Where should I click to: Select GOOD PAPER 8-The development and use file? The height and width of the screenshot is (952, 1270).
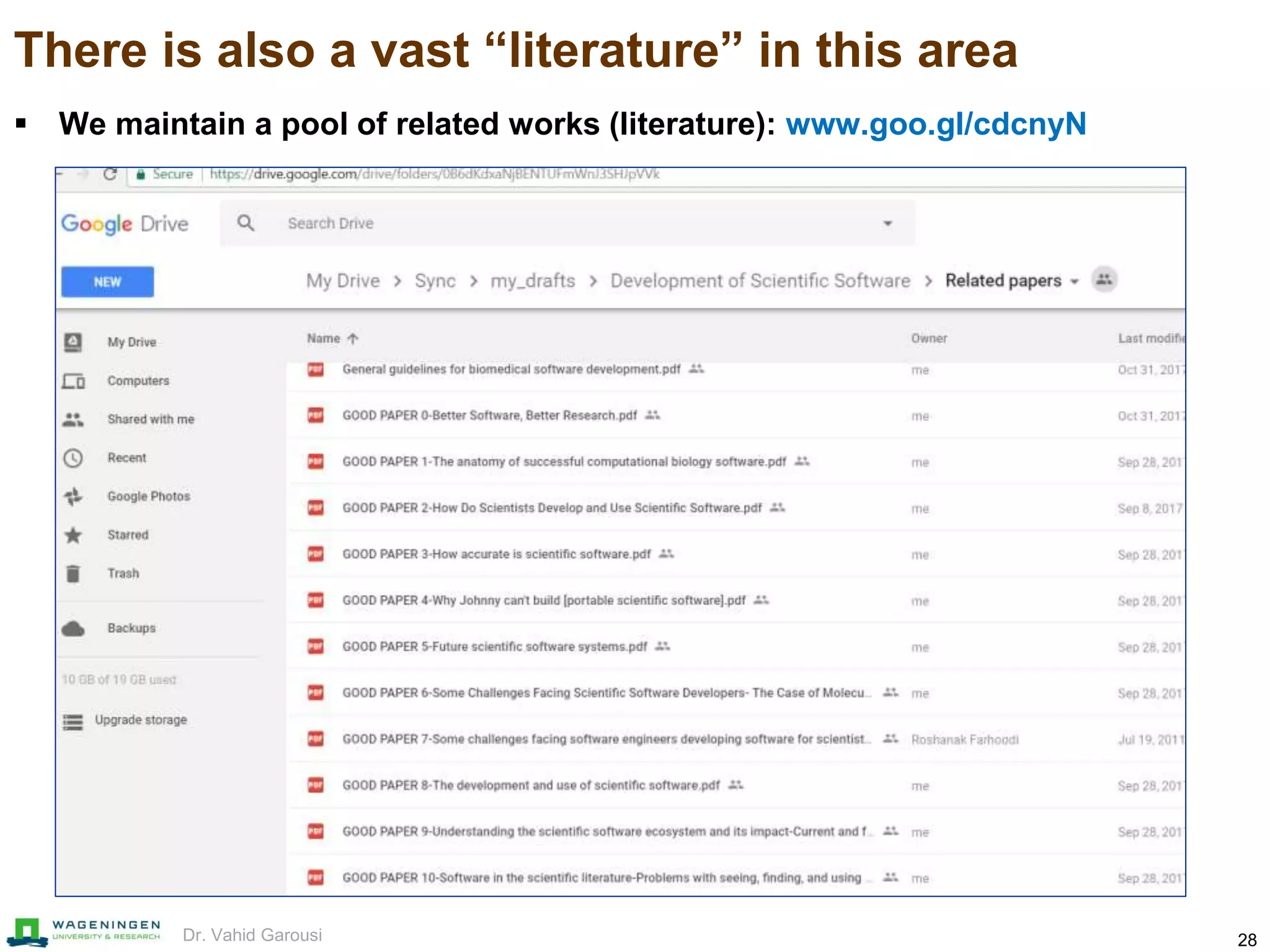tap(531, 785)
